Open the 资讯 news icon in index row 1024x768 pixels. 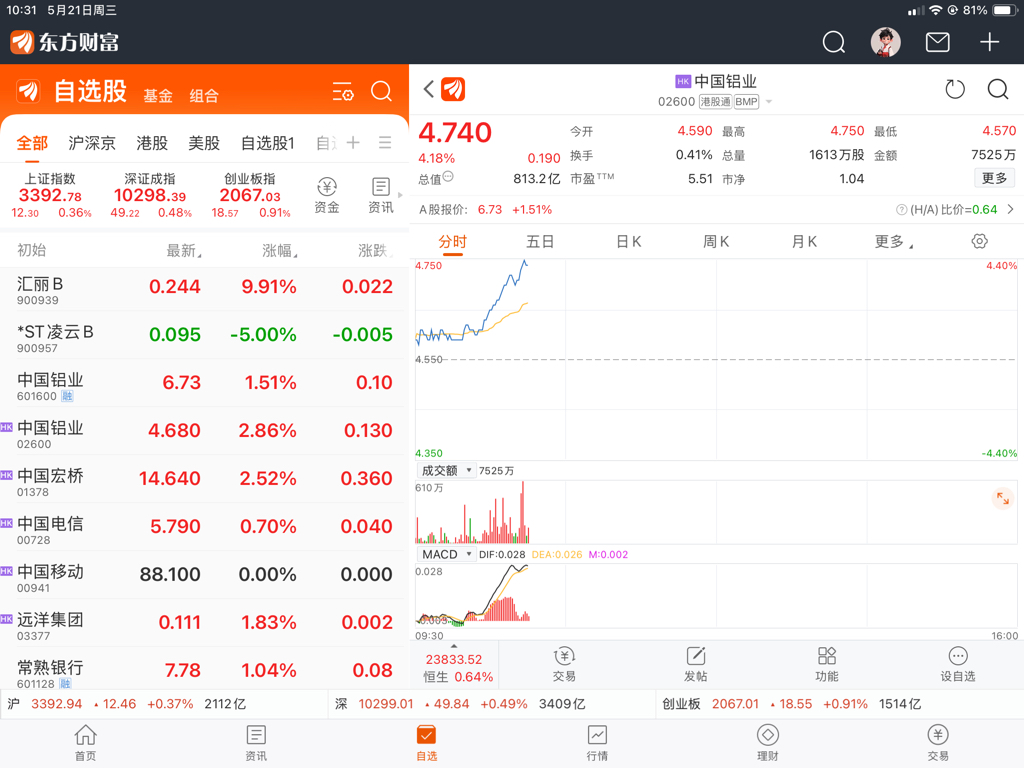click(381, 195)
